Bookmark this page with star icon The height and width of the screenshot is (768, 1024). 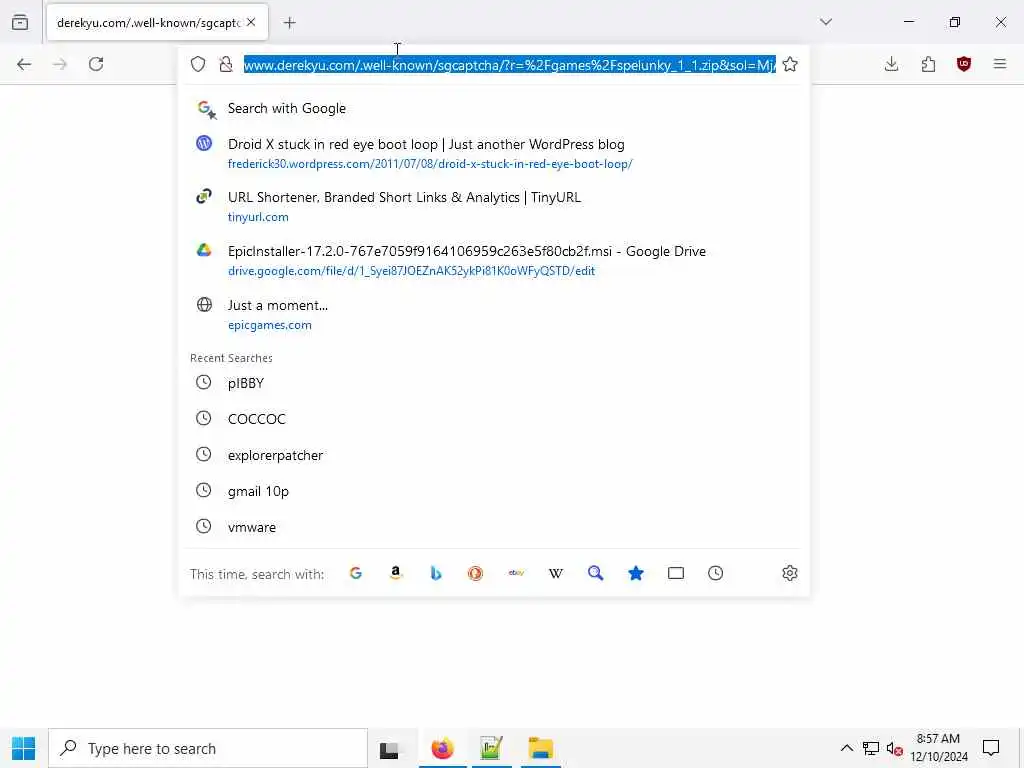click(790, 64)
